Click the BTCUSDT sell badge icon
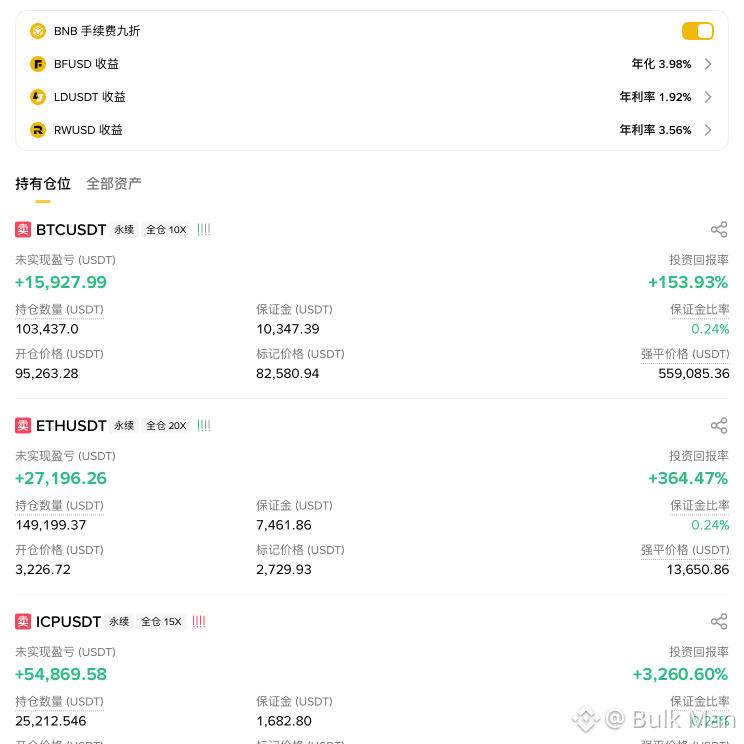Viewport: 744px width, 744px height. (23, 230)
